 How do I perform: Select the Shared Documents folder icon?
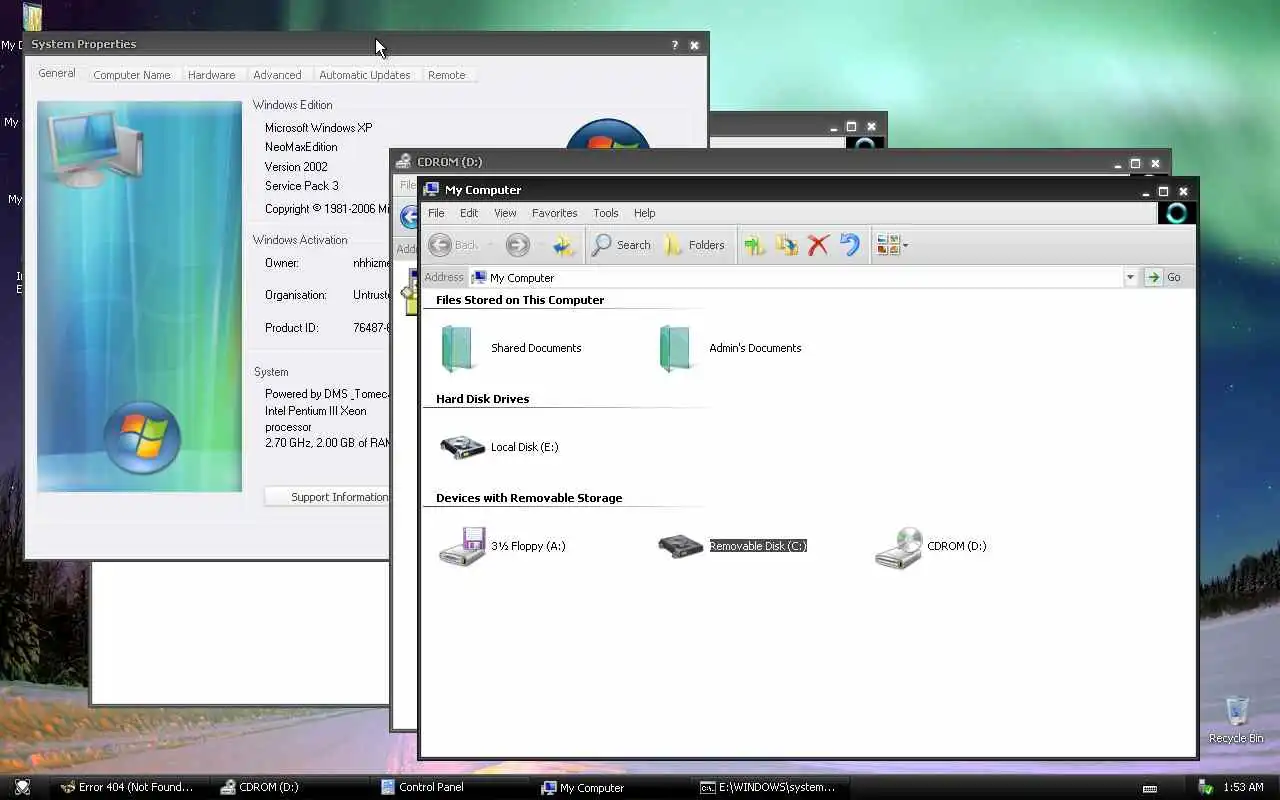click(459, 348)
